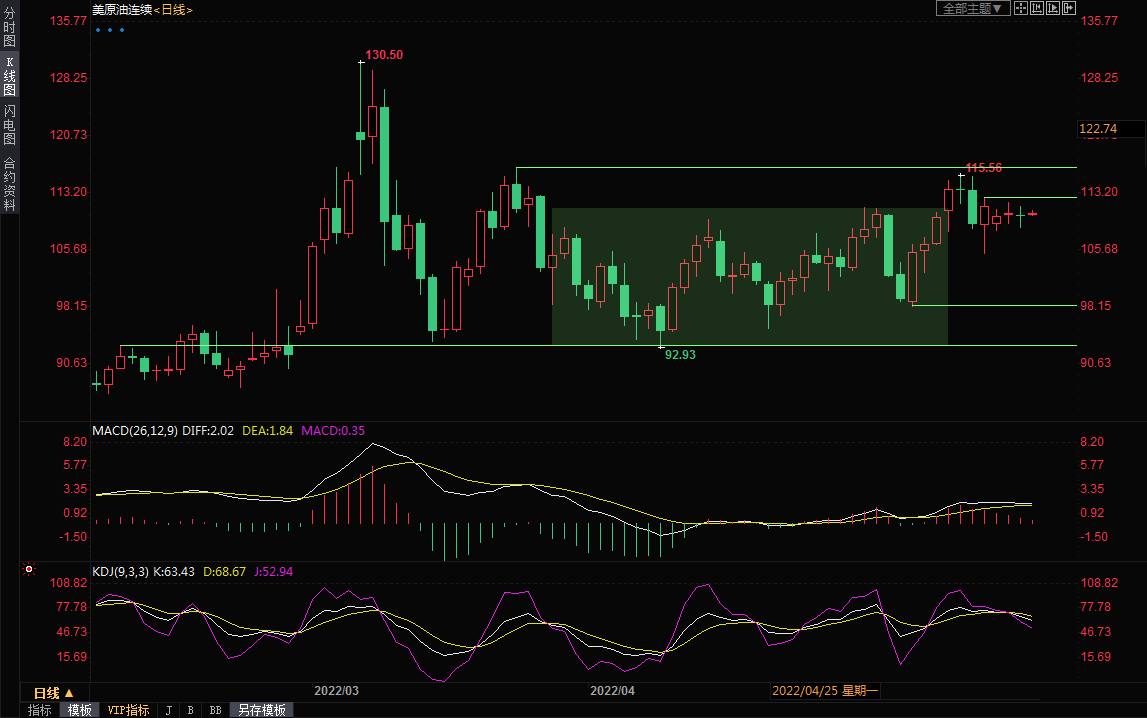Expand the 日线 period selector
The height and width of the screenshot is (718, 1147).
54,693
